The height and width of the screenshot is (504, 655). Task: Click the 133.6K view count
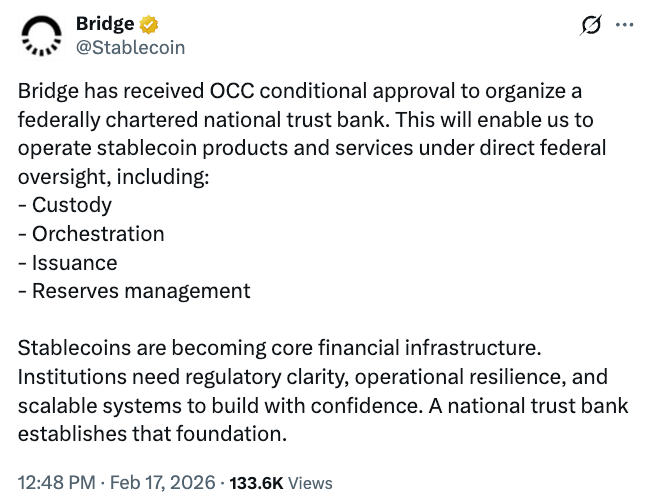256,482
